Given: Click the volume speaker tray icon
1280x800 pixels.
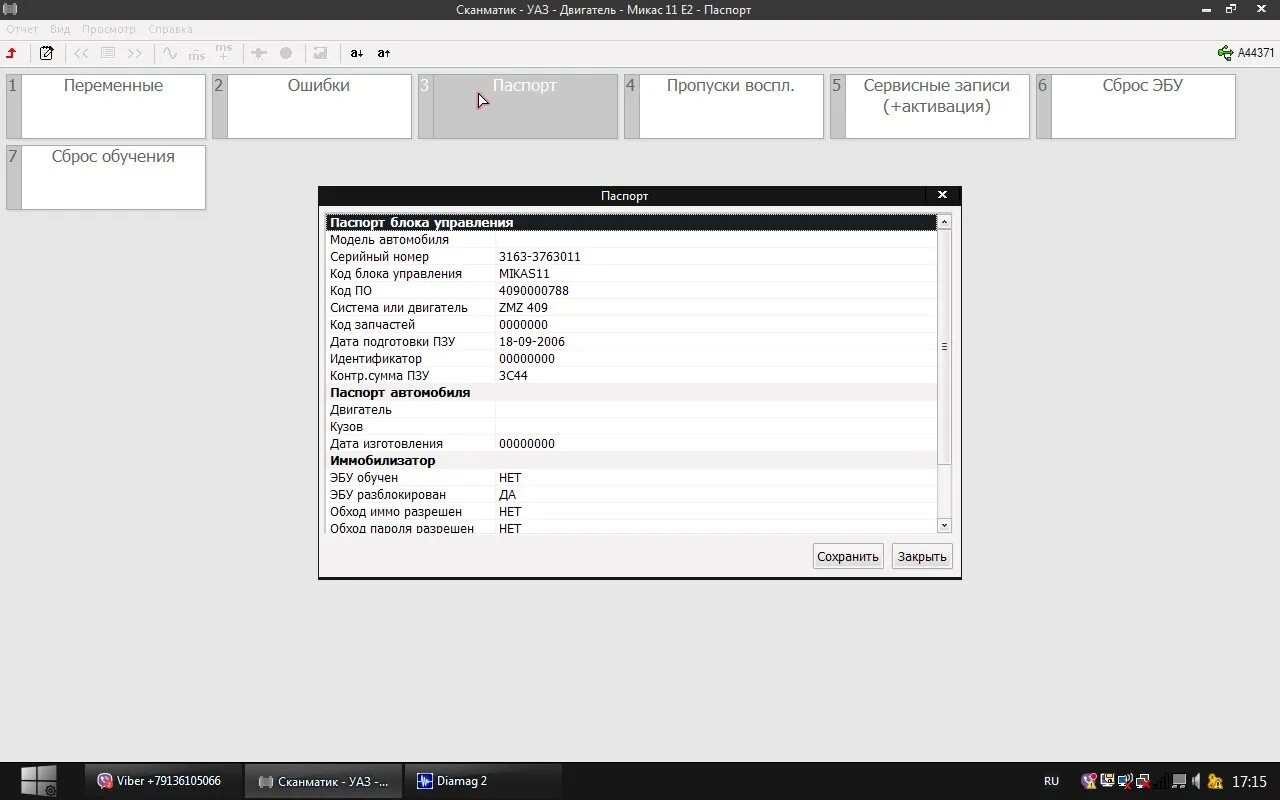Looking at the screenshot, I should pos(1197,781).
